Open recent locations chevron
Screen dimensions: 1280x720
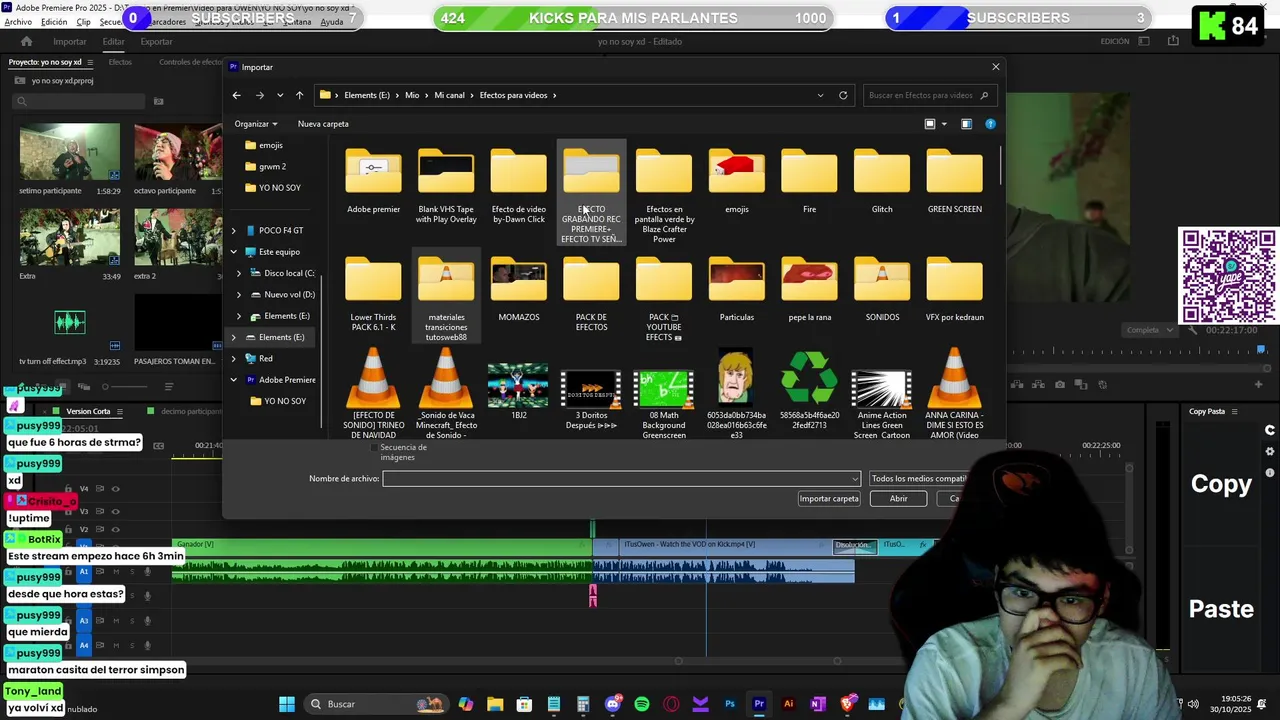tap(279, 95)
